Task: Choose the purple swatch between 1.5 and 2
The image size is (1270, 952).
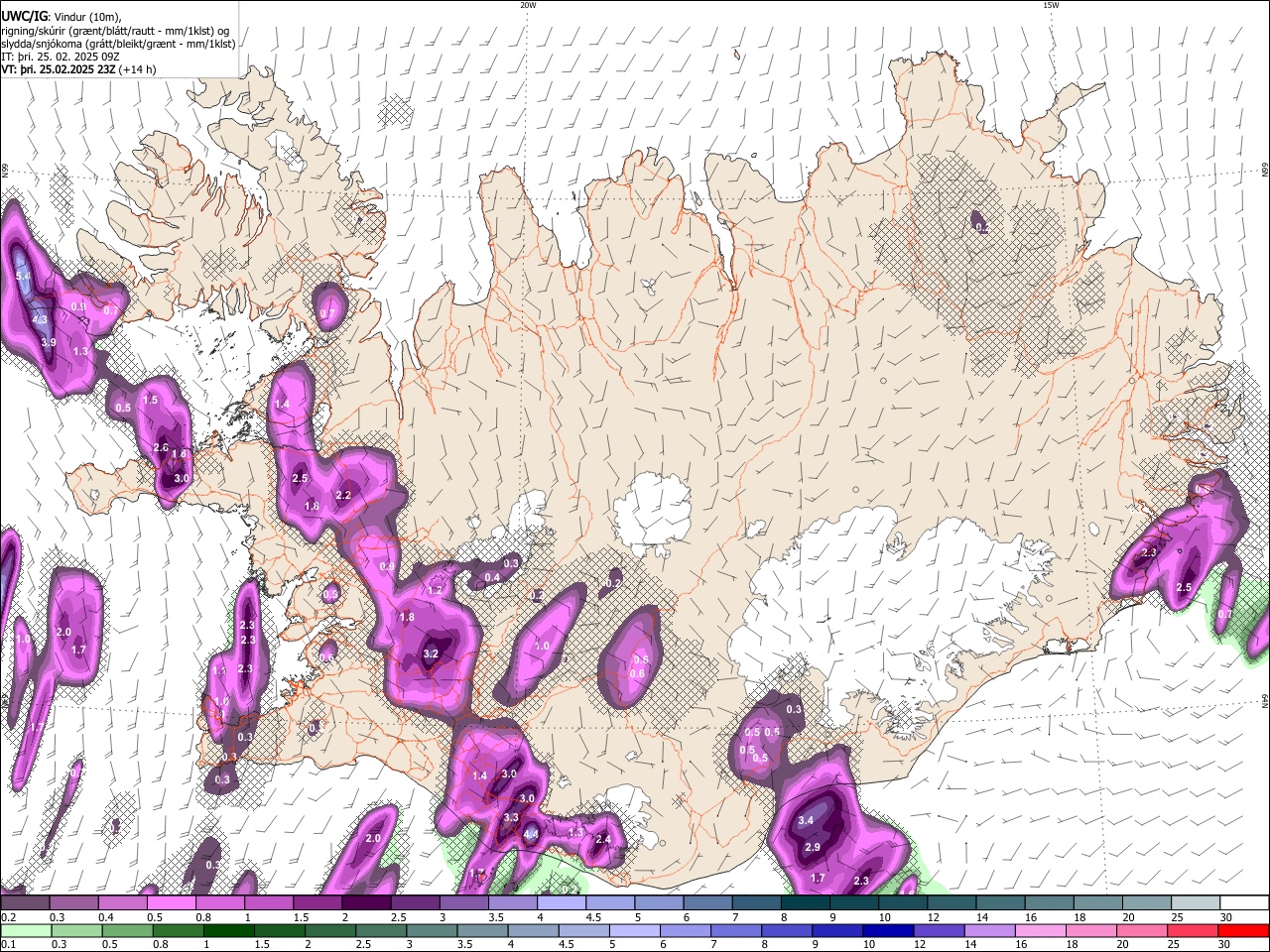Action: pyautogui.click(x=317, y=902)
